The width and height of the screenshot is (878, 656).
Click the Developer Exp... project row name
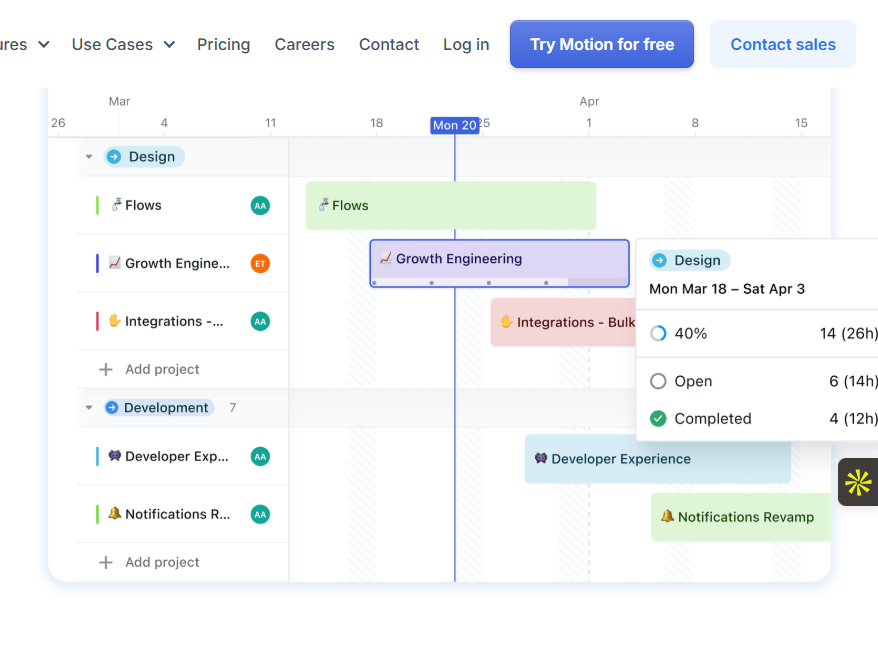point(177,457)
